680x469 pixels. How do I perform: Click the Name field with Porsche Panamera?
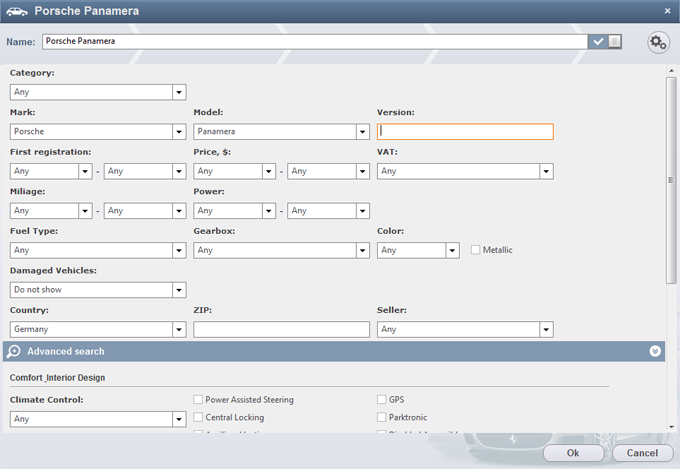coord(315,42)
